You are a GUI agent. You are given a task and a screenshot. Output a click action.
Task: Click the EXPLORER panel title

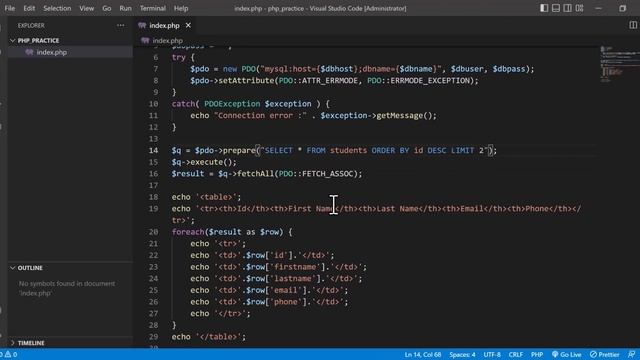point(31,25)
